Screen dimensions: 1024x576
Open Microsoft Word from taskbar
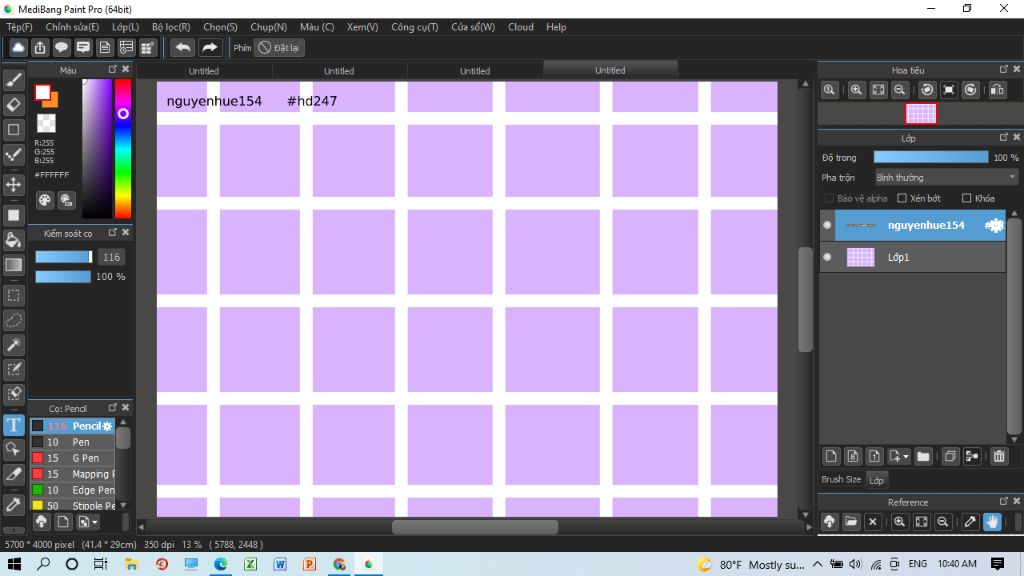pyautogui.click(x=280, y=564)
